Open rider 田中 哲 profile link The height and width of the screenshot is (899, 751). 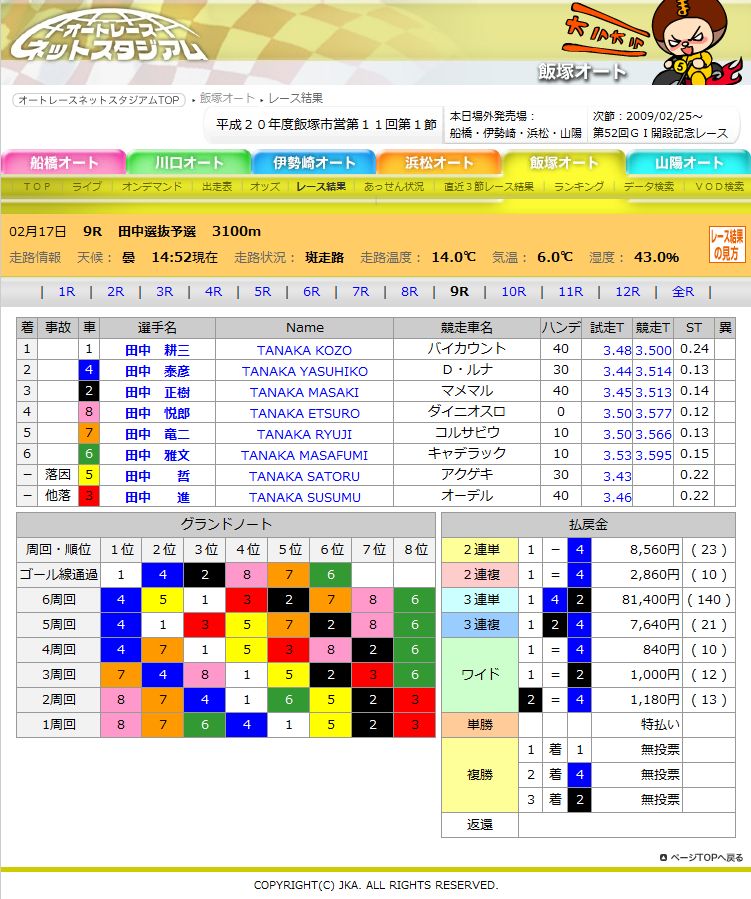[157, 476]
